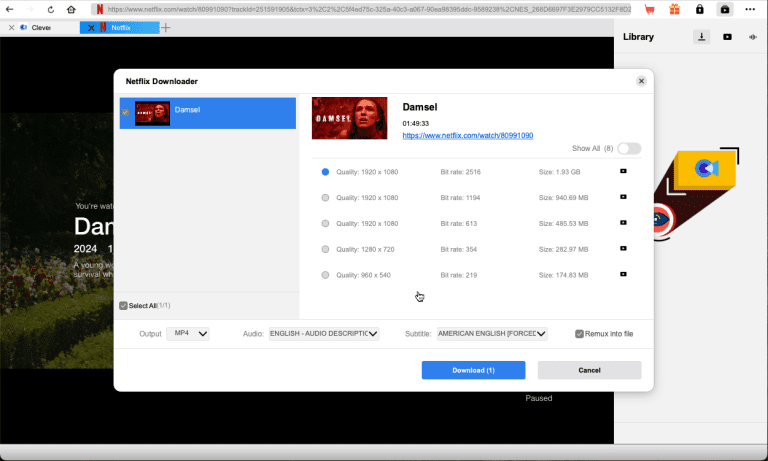The image size is (768, 461).
Task: Expand the Audio language dropdown
Action: click(324, 334)
